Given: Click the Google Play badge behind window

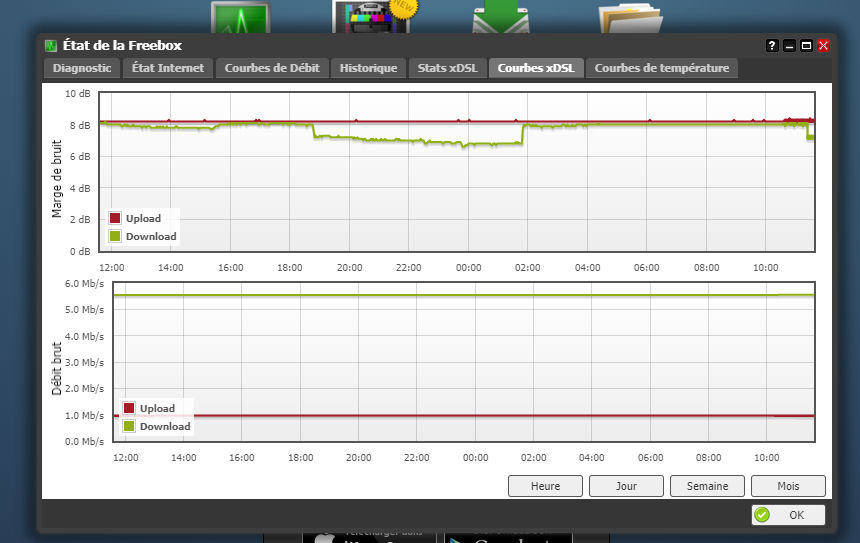Looking at the screenshot, I should (x=508, y=536).
